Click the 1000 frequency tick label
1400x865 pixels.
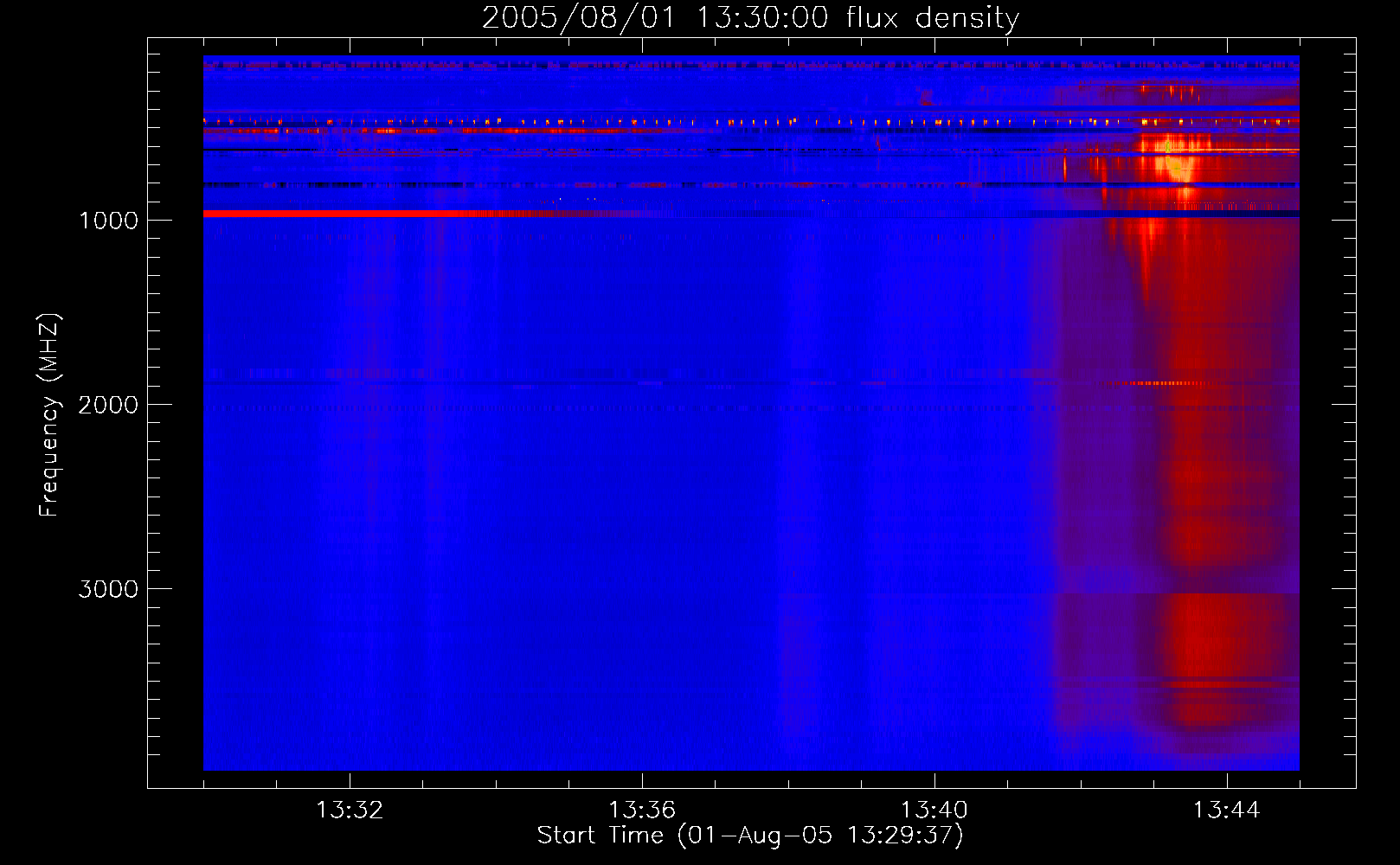click(108, 221)
